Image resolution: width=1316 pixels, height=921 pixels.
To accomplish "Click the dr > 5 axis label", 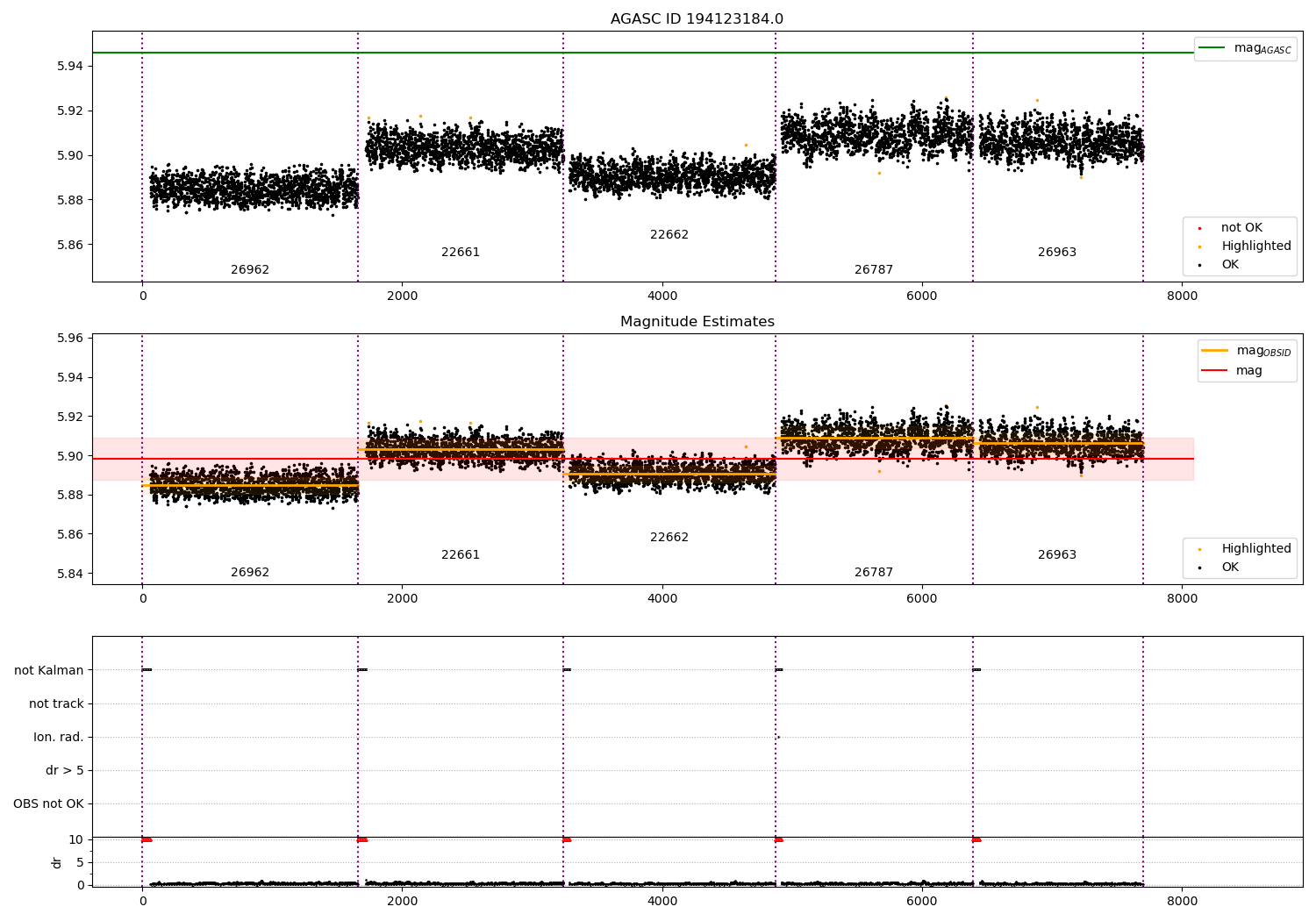I will [65, 770].
